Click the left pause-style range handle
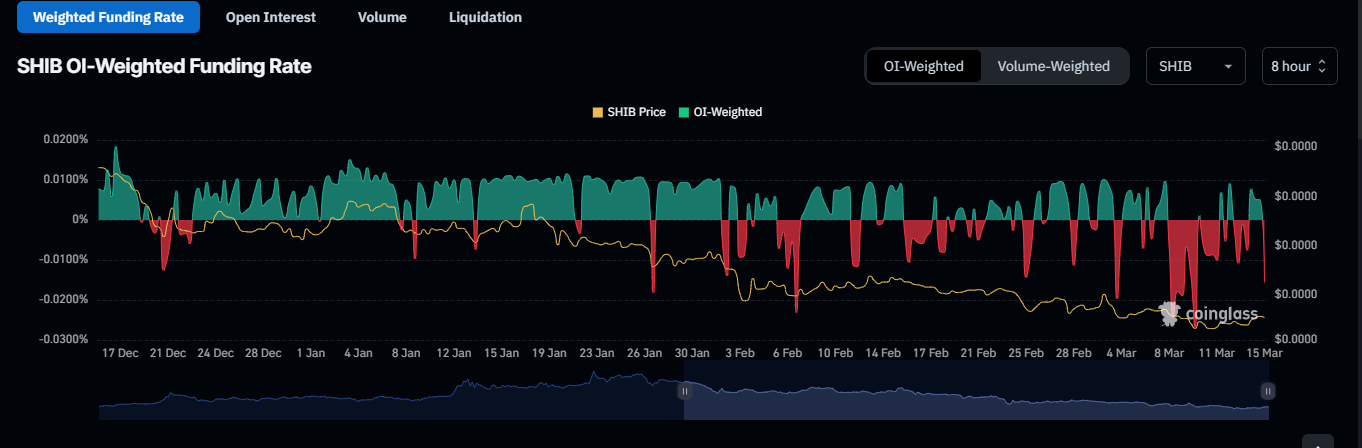This screenshot has height=448, width=1362. (684, 391)
